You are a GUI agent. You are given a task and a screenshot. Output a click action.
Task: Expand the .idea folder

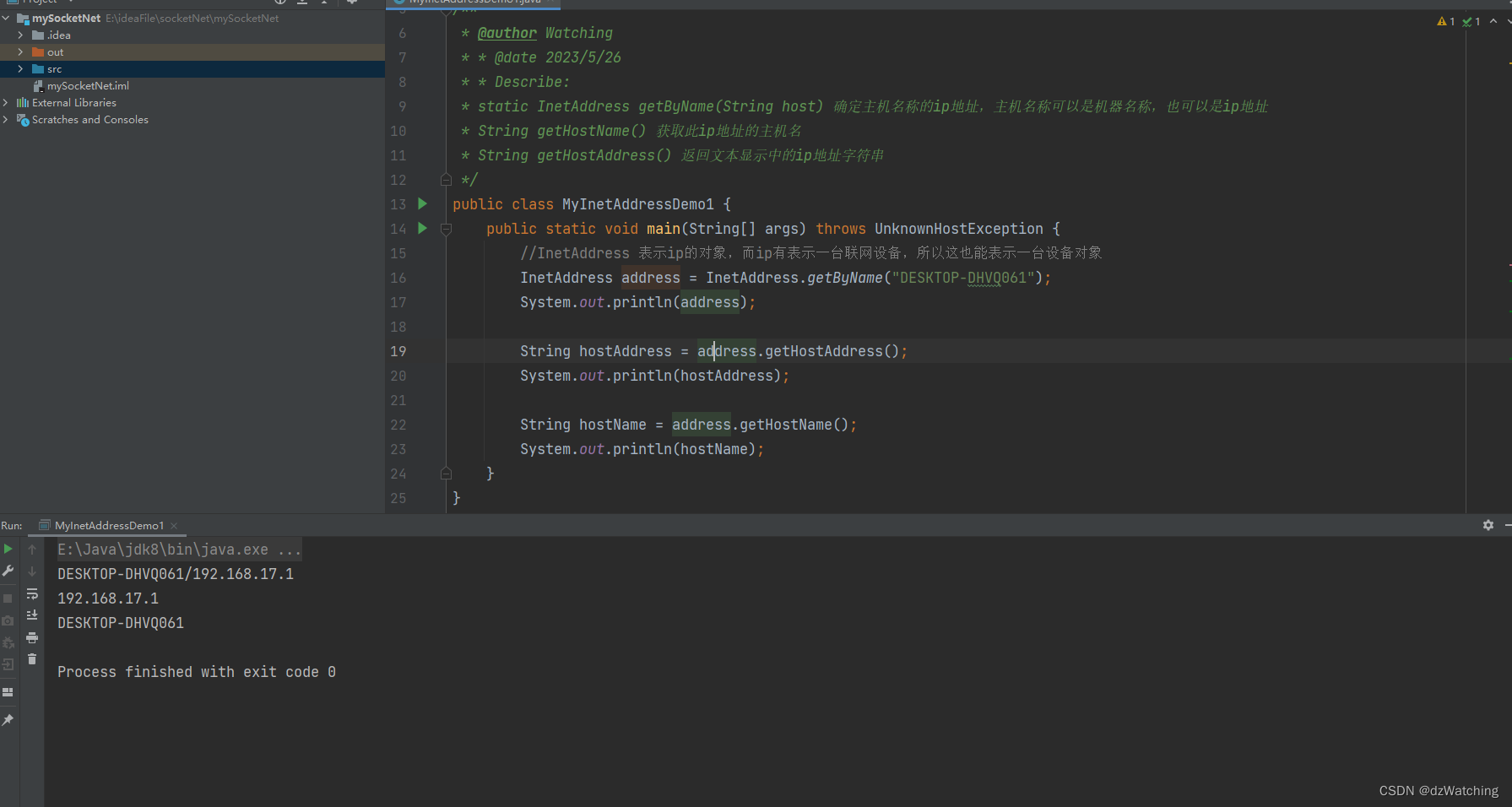point(20,35)
